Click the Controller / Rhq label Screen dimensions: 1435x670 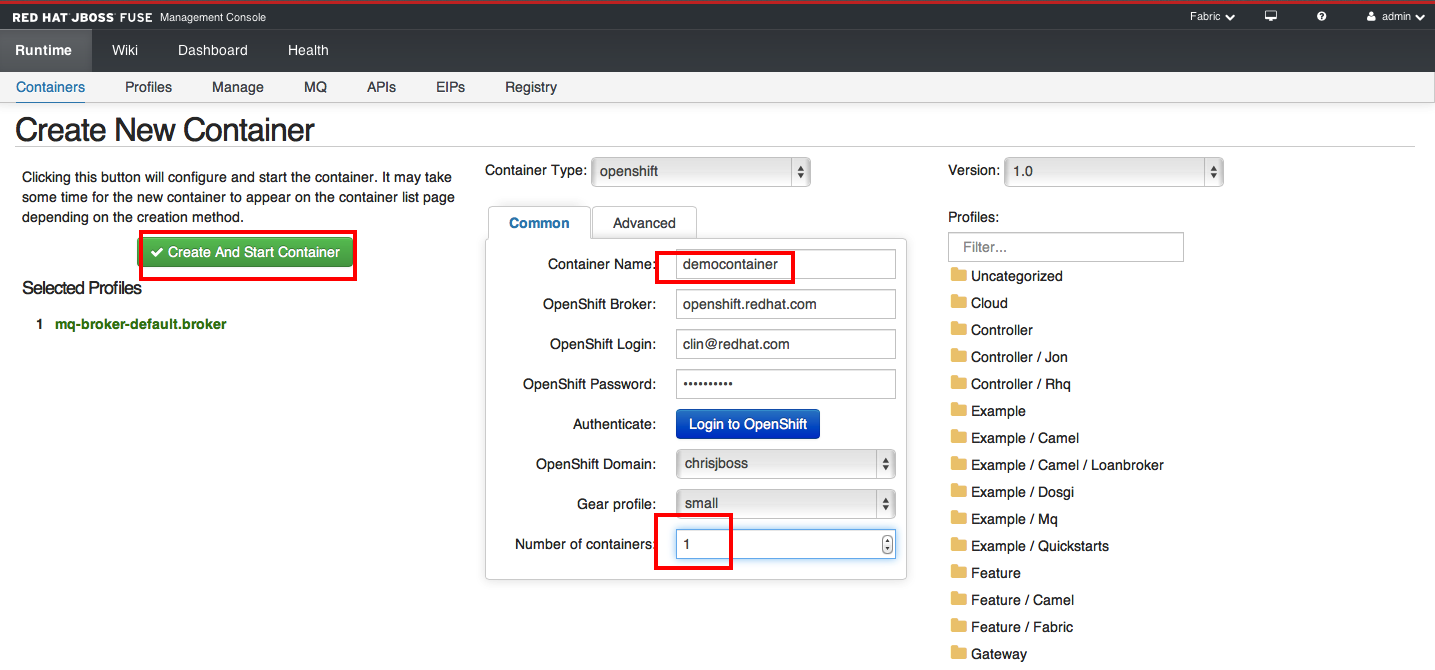(1021, 384)
